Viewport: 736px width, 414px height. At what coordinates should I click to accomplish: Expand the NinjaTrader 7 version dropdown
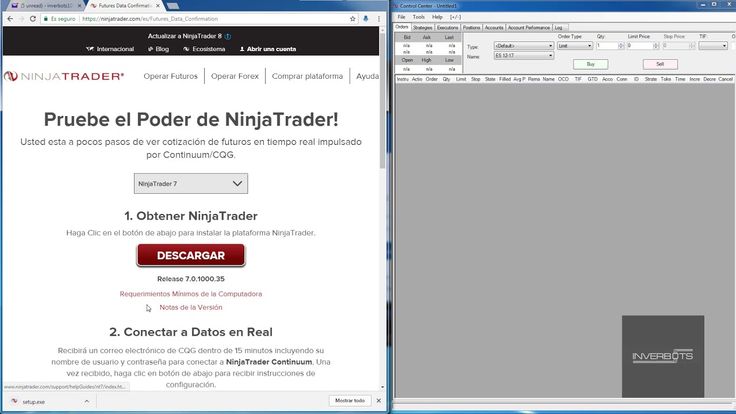(191, 184)
